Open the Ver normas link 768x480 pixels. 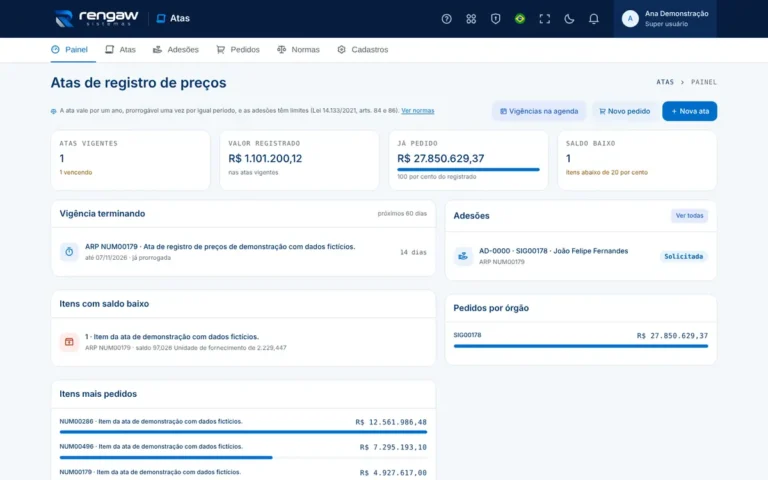tap(418, 111)
